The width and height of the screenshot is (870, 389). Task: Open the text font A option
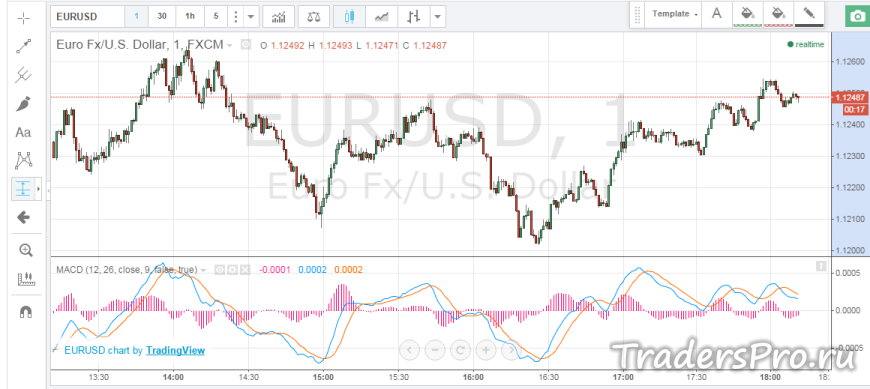click(x=716, y=14)
